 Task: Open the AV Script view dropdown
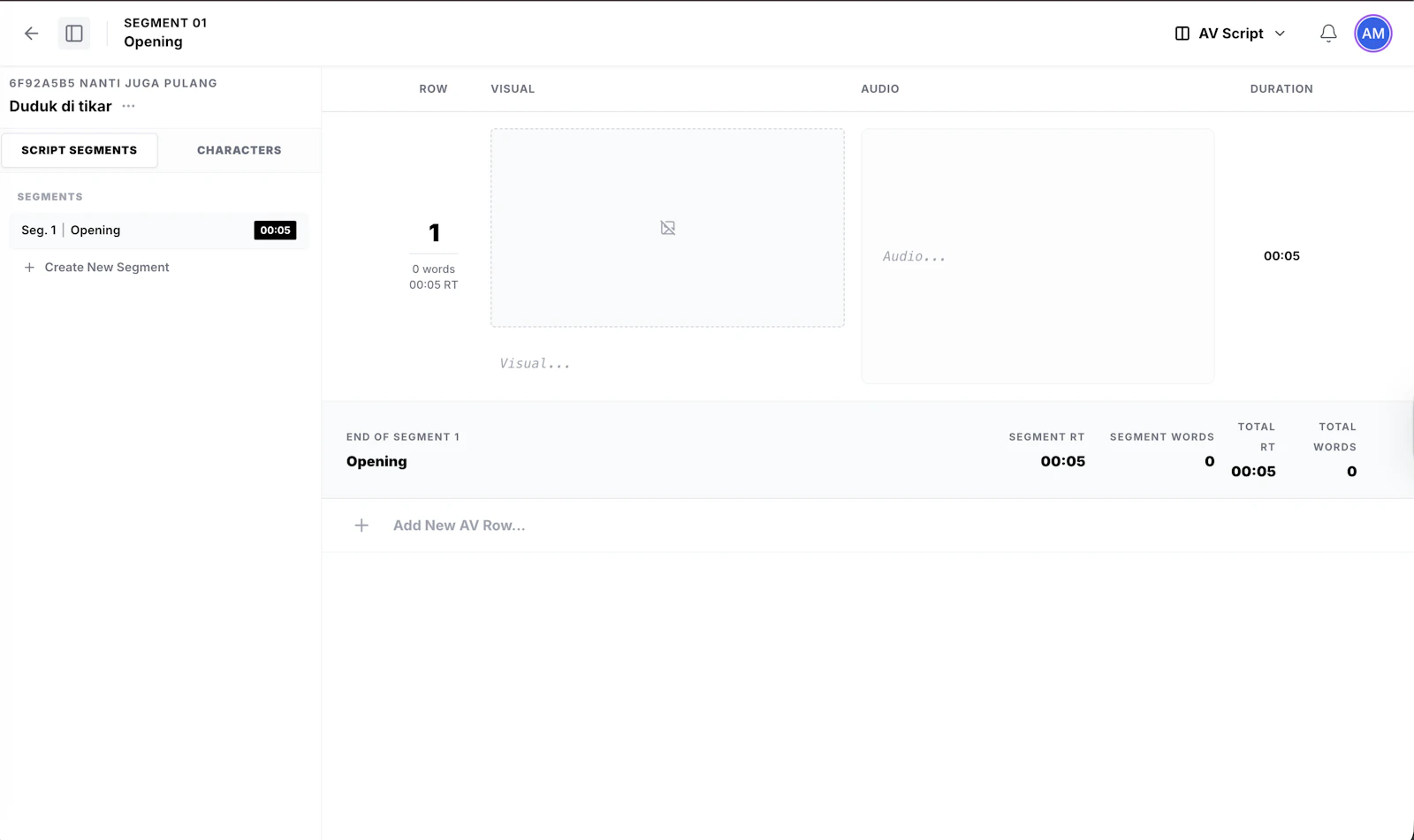pyautogui.click(x=1230, y=34)
